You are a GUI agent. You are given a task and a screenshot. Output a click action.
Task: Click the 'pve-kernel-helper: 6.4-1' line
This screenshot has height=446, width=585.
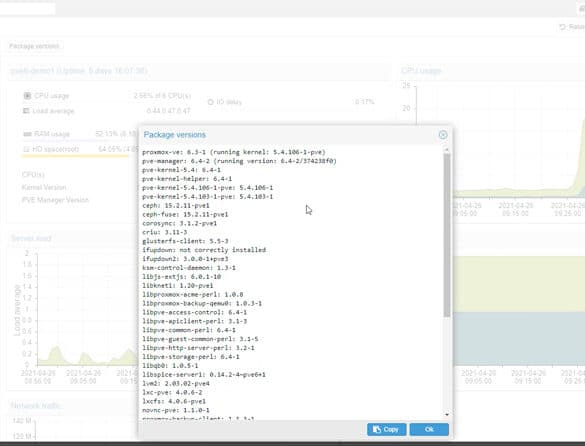[x=187, y=179]
